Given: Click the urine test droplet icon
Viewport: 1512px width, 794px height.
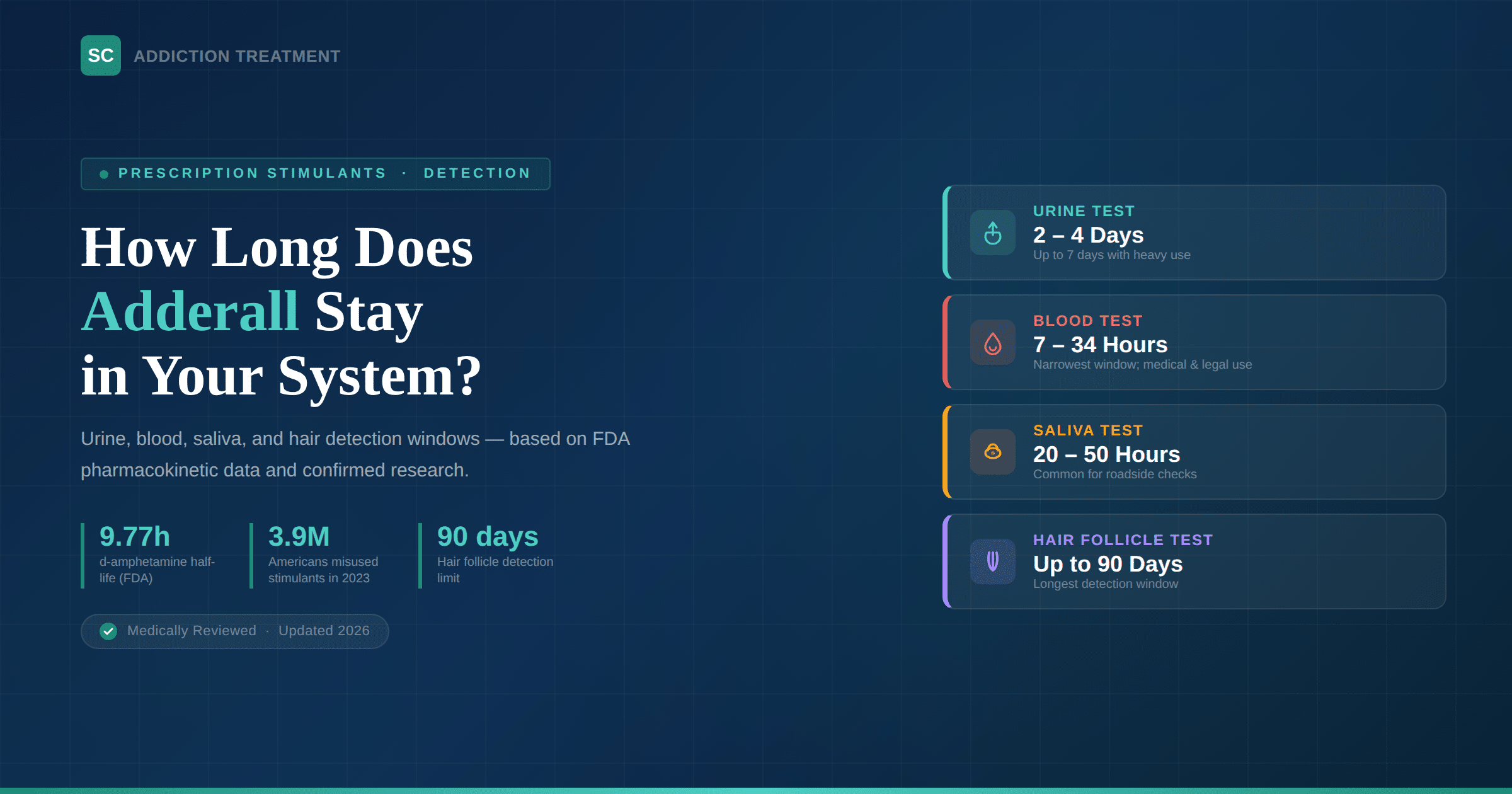Looking at the screenshot, I should tap(993, 233).
